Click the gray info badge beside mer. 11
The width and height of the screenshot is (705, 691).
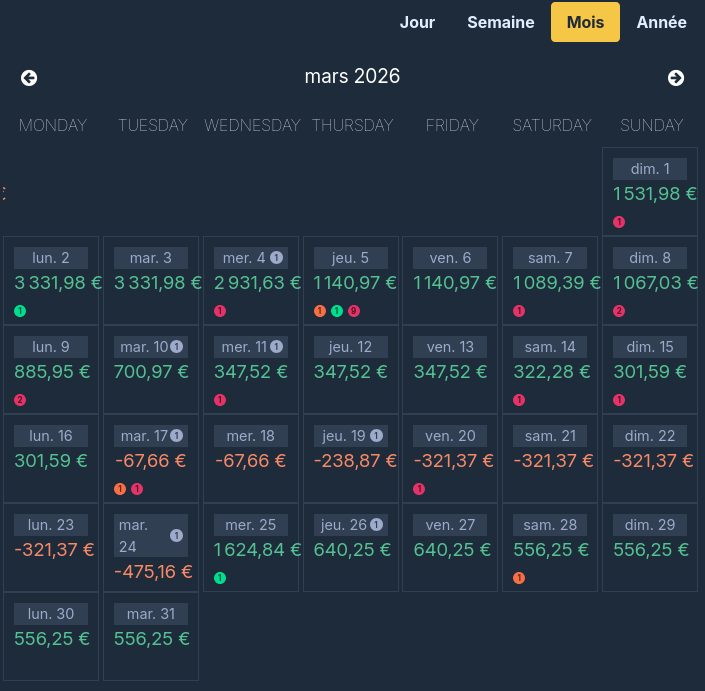276,347
